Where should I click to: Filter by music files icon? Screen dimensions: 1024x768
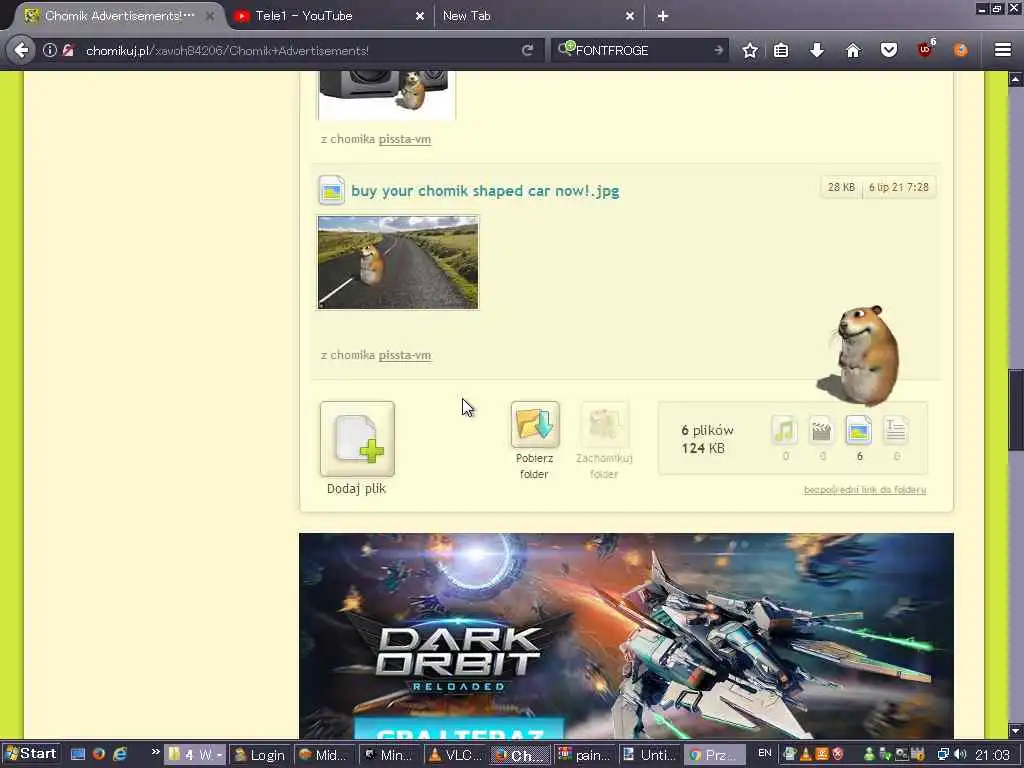pyautogui.click(x=784, y=430)
